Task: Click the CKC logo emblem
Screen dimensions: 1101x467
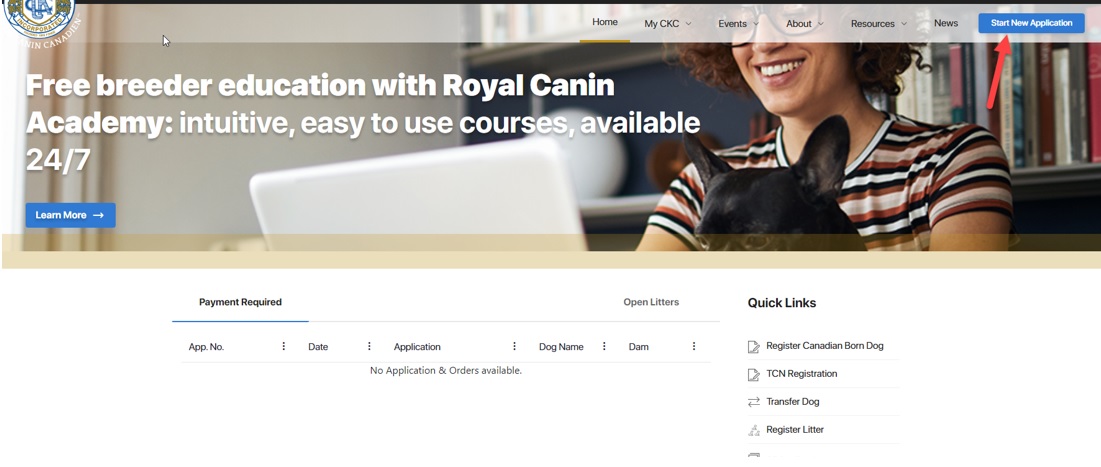Action: click(x=40, y=21)
